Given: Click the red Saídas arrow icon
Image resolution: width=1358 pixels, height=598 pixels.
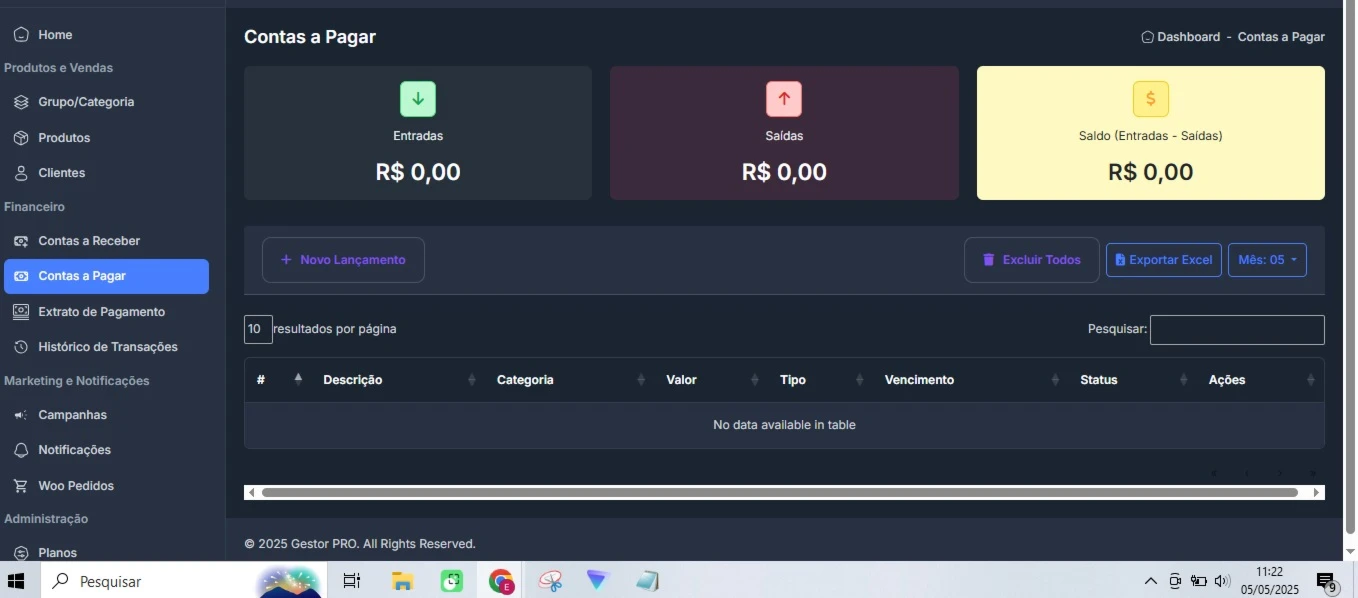Looking at the screenshot, I should click(x=784, y=99).
